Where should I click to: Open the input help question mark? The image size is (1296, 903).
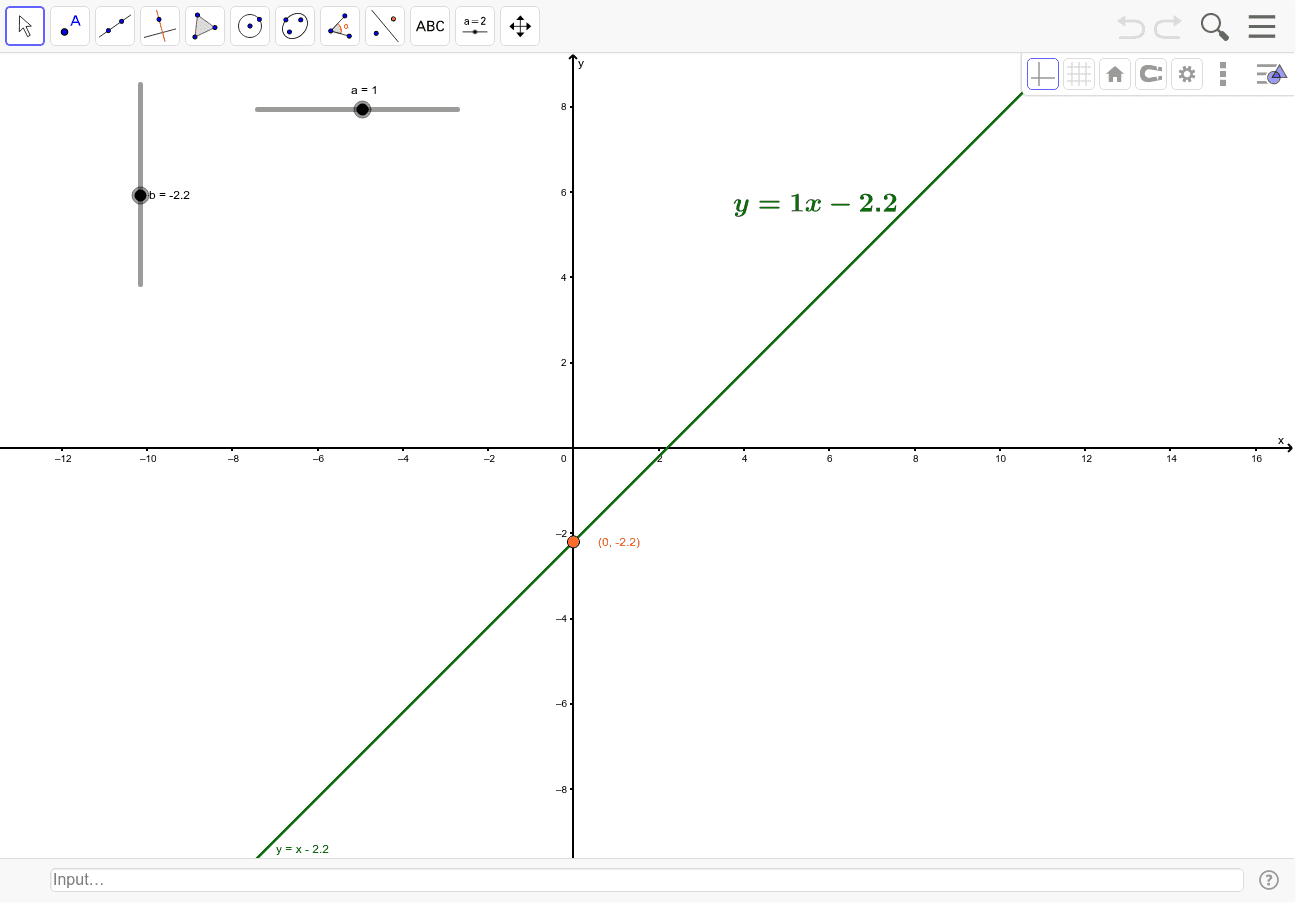pos(1269,880)
